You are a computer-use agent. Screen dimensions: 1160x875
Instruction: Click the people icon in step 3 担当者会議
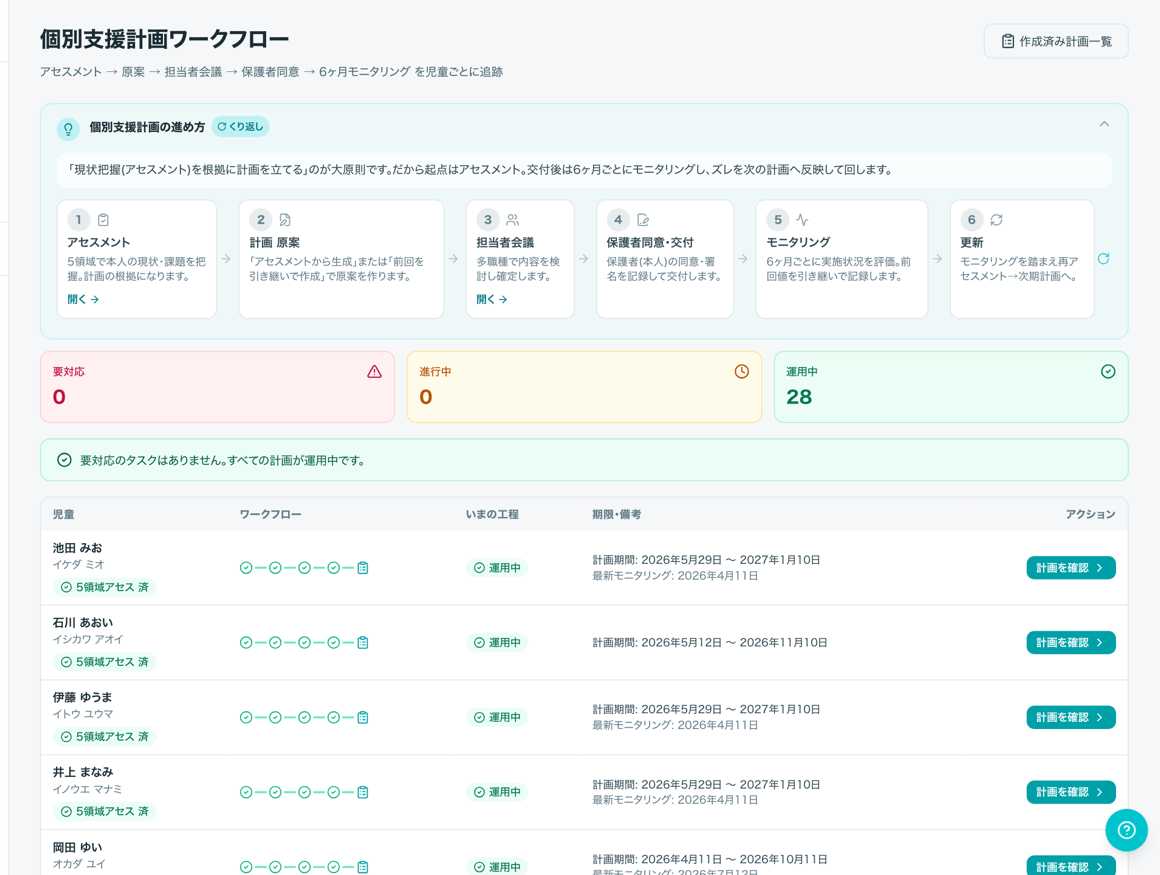click(513, 220)
